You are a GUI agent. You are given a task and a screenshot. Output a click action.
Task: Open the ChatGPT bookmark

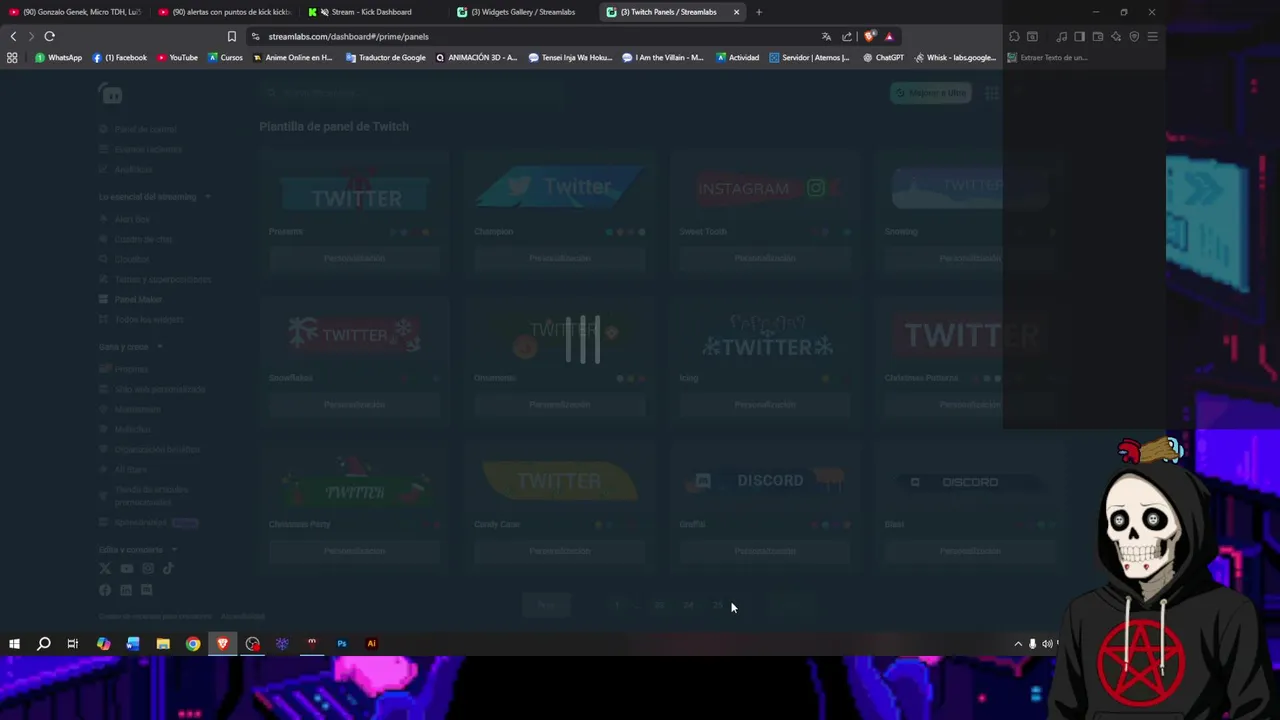884,58
